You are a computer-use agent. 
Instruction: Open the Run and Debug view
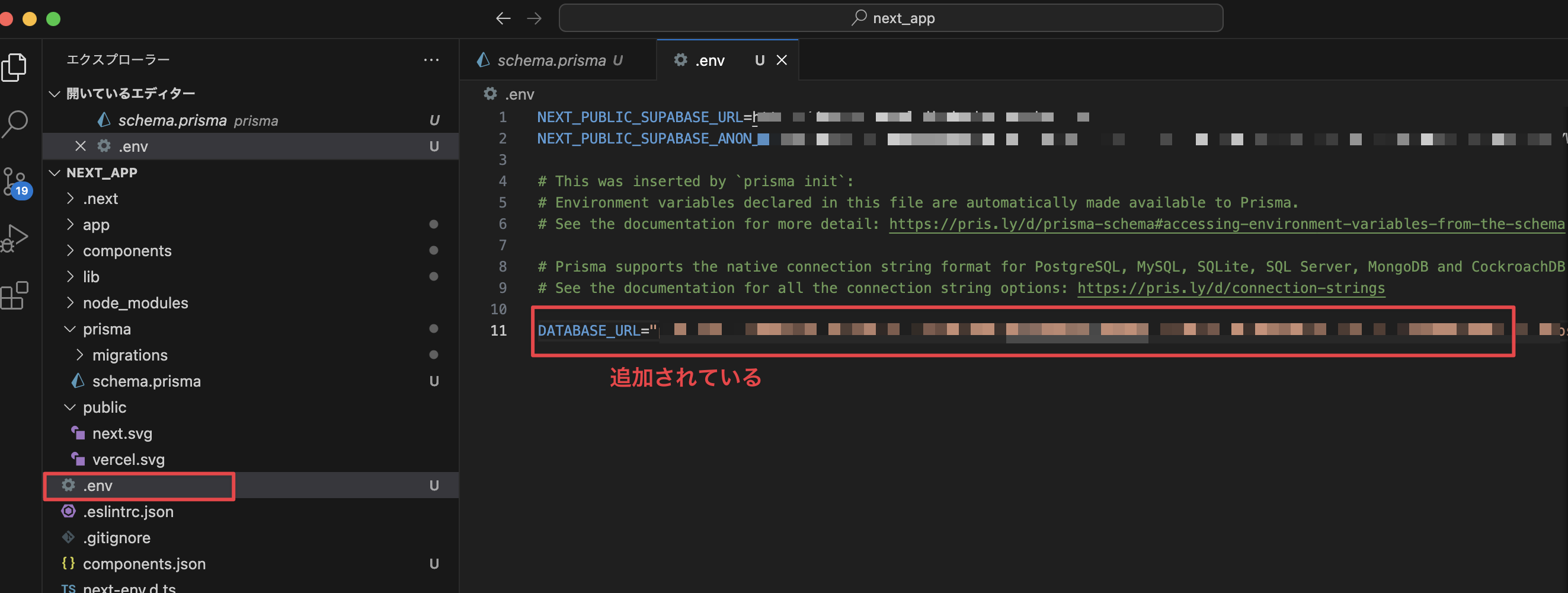point(15,238)
